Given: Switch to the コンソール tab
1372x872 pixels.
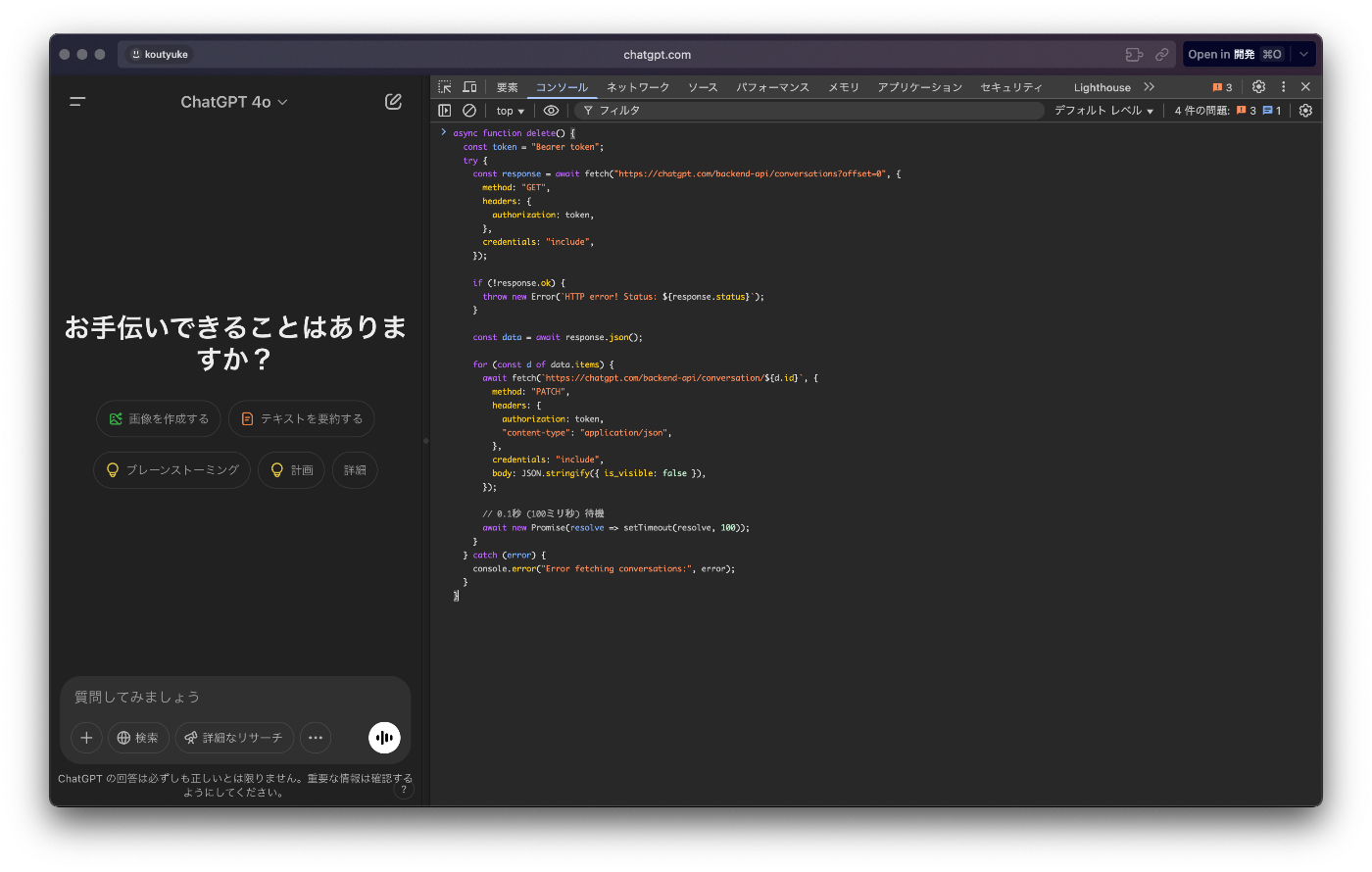Looking at the screenshot, I should 562,87.
